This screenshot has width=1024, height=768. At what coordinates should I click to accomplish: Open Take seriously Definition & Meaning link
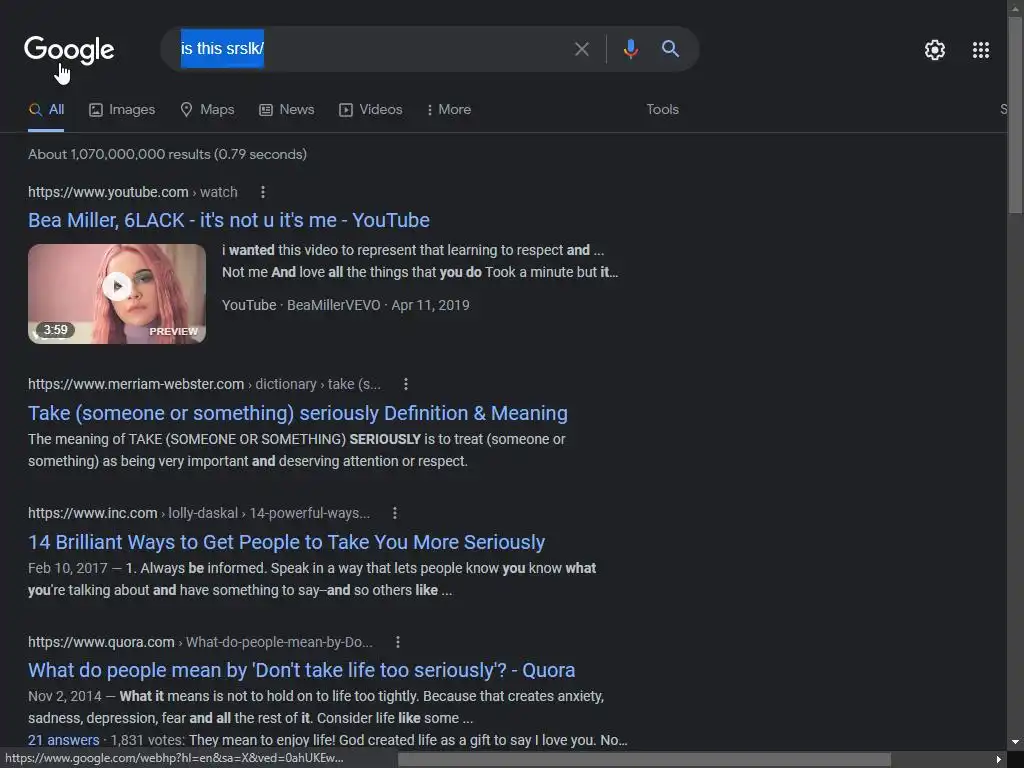pos(298,413)
